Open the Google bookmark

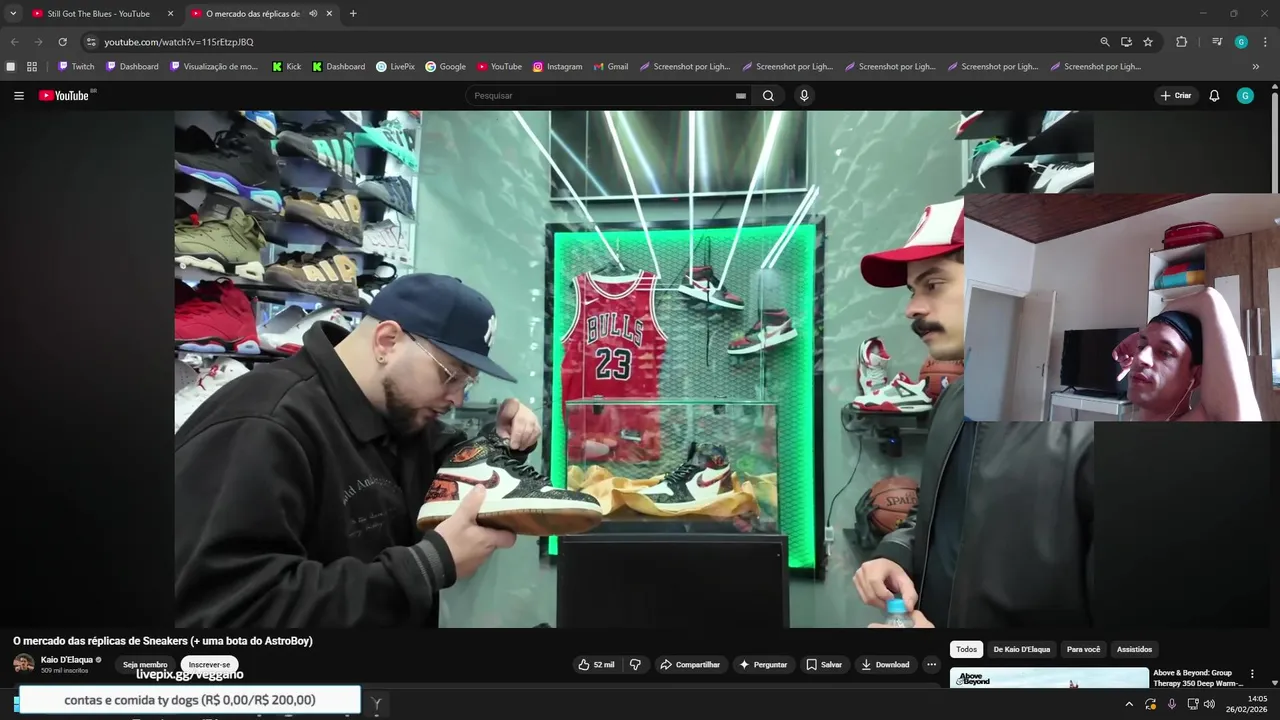tap(446, 67)
